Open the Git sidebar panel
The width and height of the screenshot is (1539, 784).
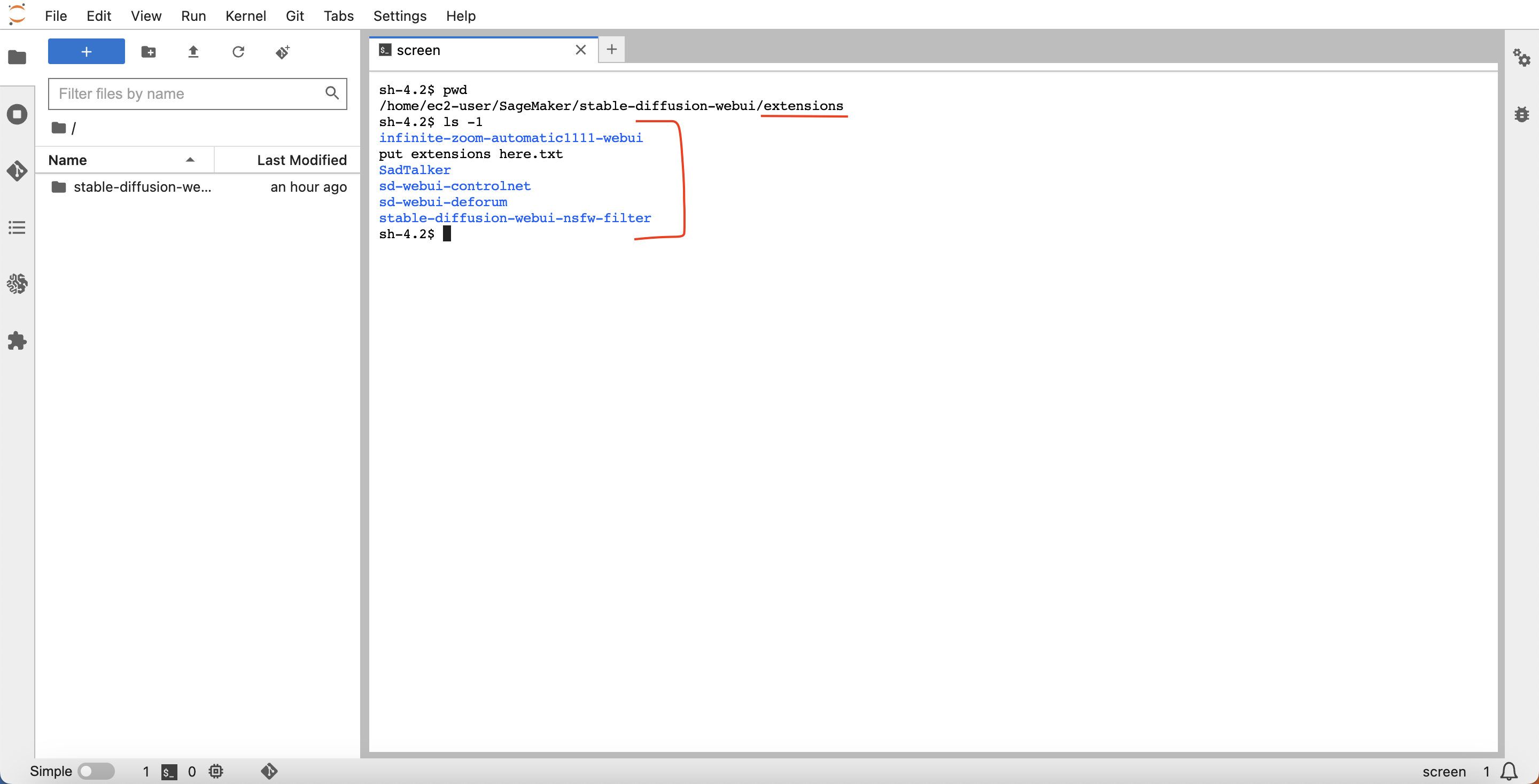17,171
